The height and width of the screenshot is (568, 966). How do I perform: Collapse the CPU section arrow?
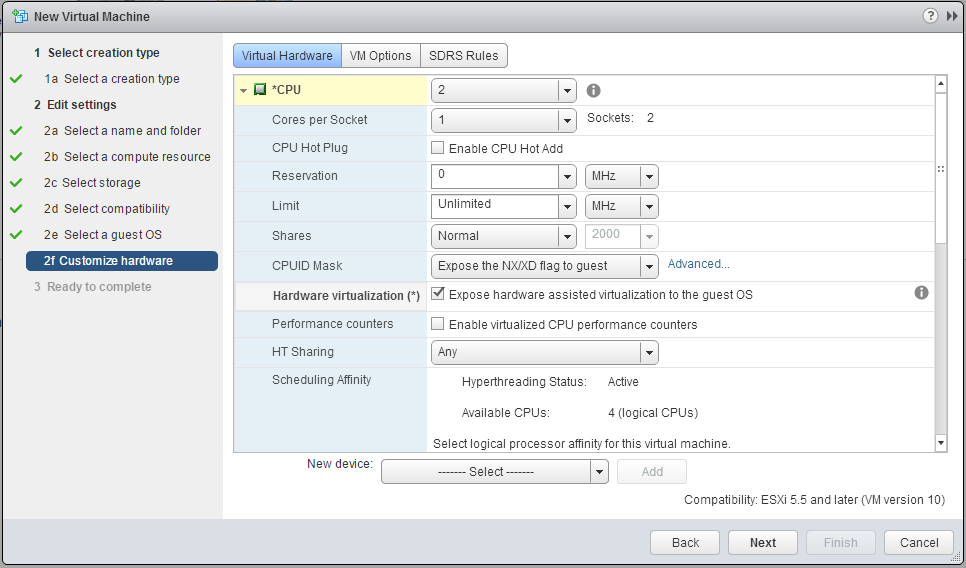coord(244,91)
